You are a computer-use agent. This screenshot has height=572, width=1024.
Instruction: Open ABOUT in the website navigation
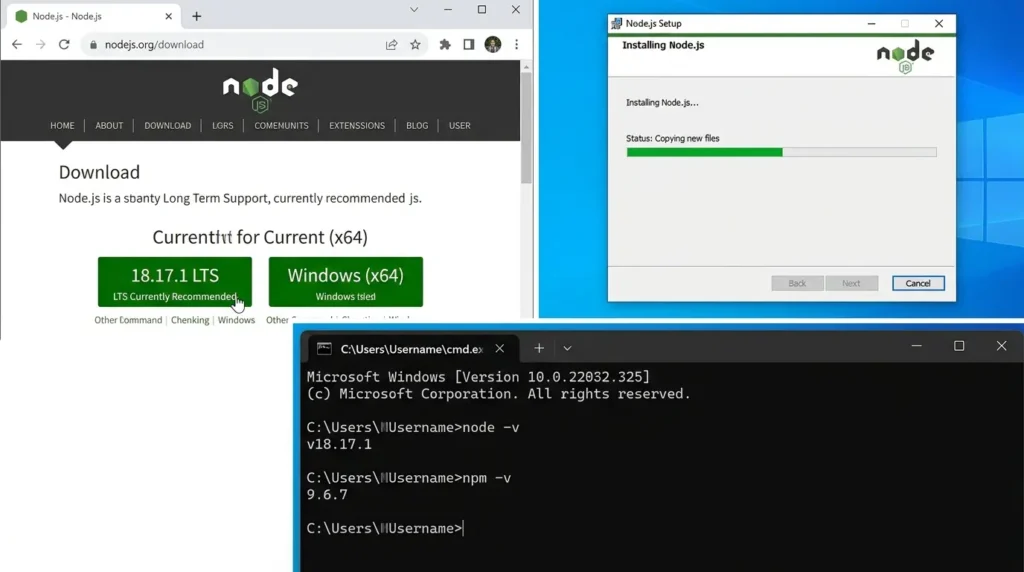[x=109, y=125]
